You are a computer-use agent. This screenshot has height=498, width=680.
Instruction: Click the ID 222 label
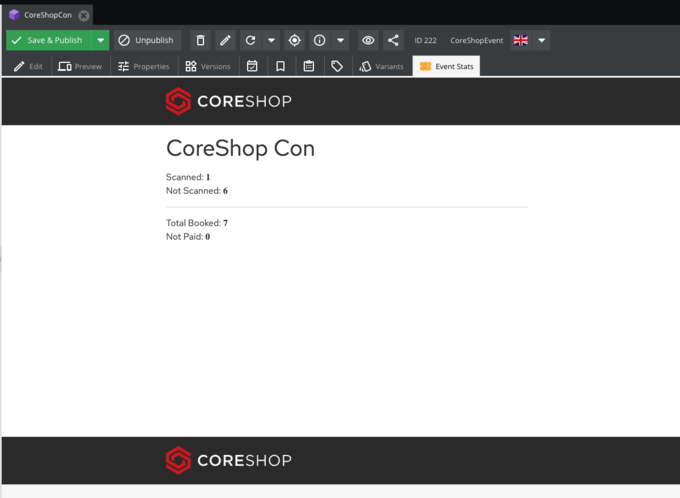[425, 40]
